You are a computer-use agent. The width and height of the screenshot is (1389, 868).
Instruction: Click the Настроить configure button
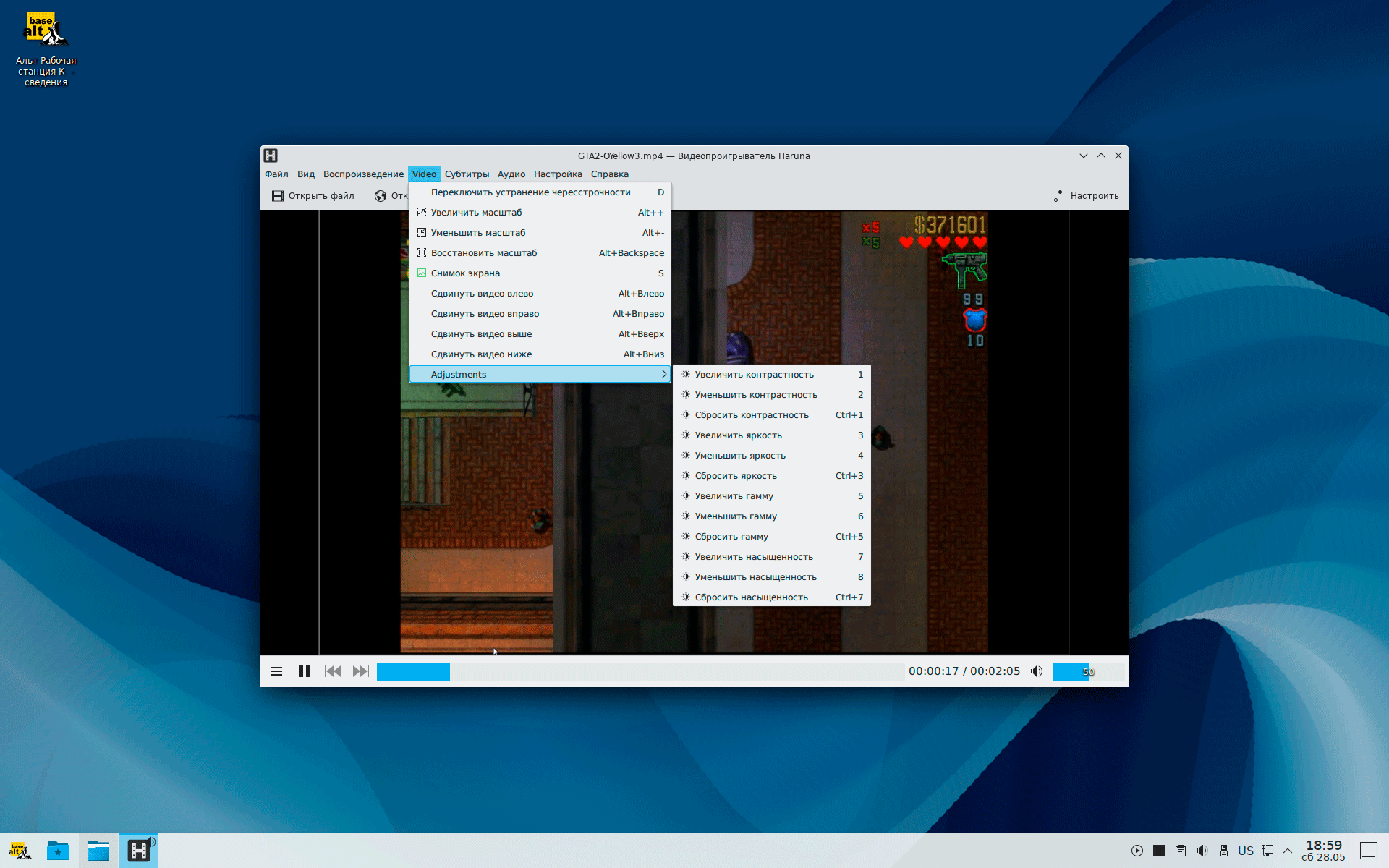coord(1086,196)
